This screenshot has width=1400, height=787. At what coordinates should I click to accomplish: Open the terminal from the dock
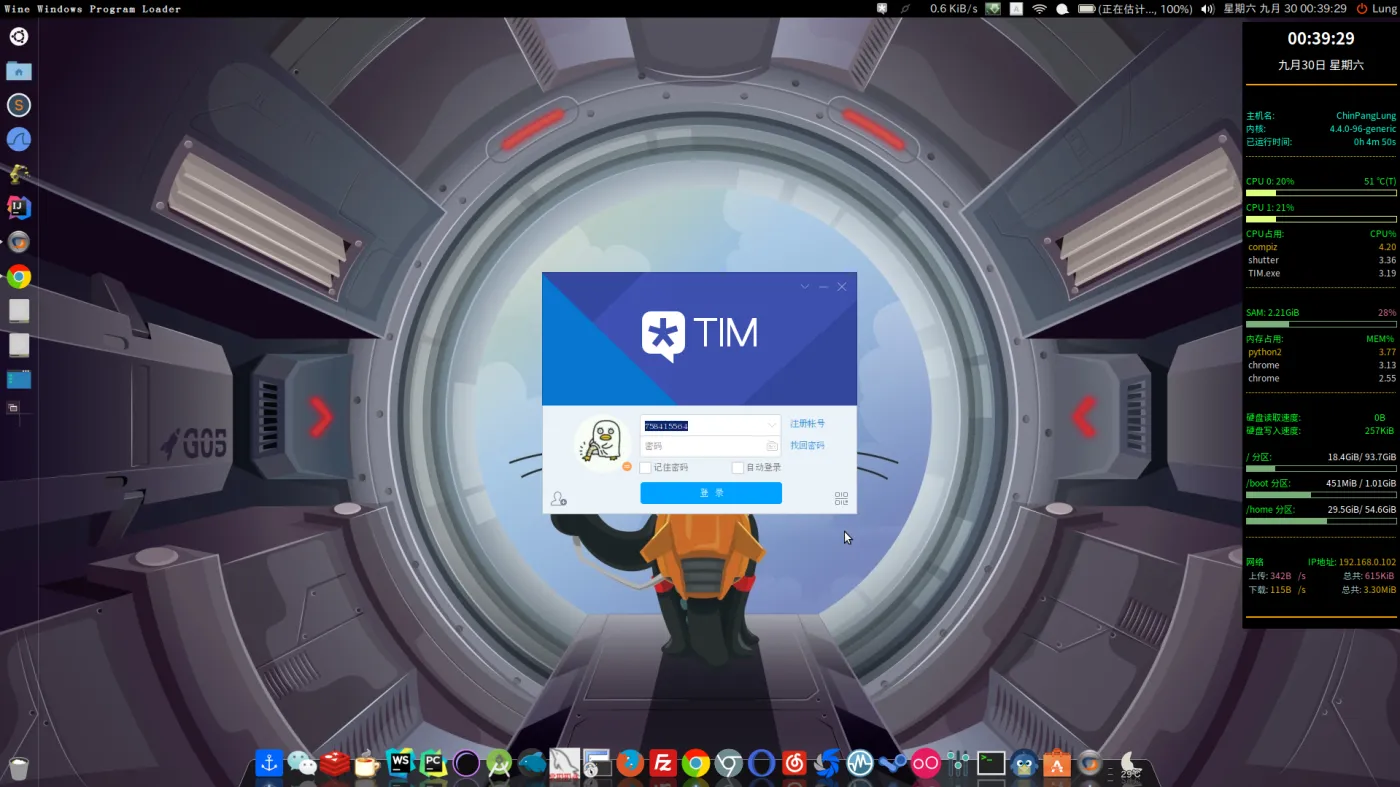991,763
